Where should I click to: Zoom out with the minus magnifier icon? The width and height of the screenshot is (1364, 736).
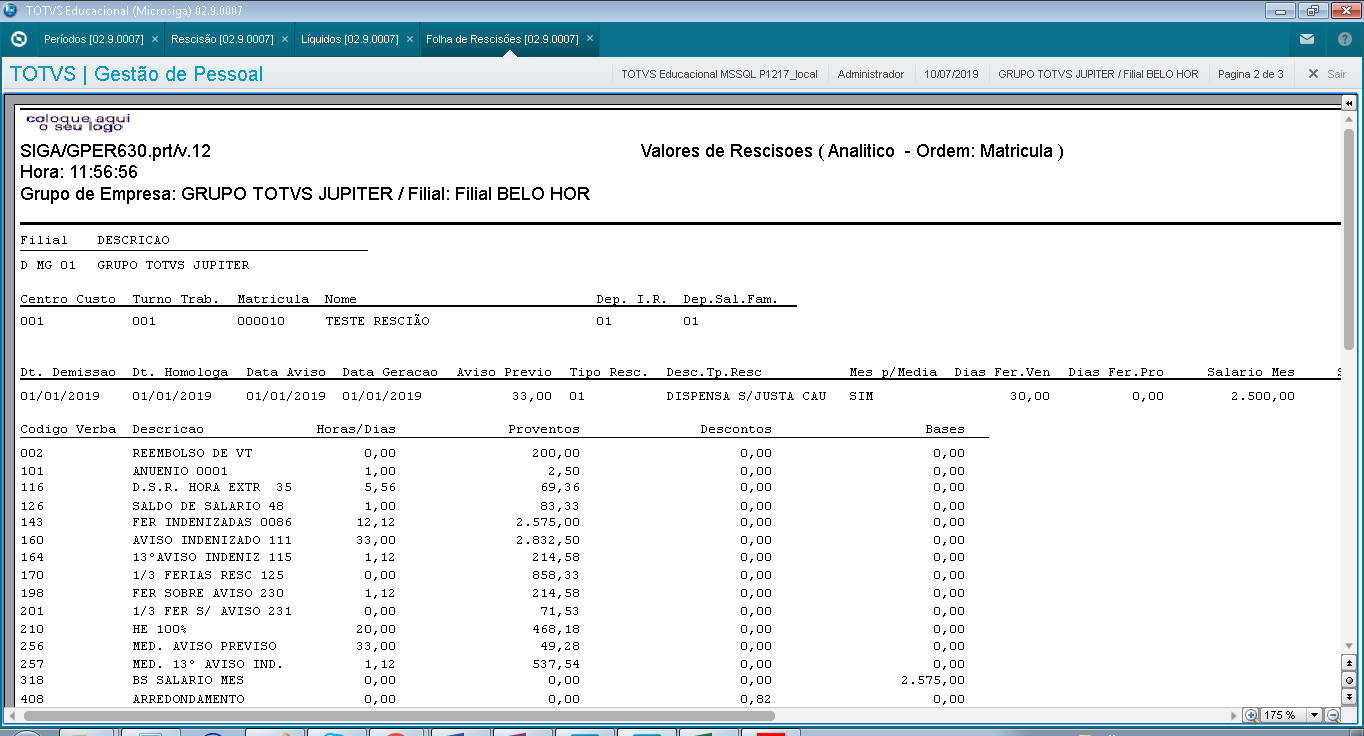(1333, 715)
